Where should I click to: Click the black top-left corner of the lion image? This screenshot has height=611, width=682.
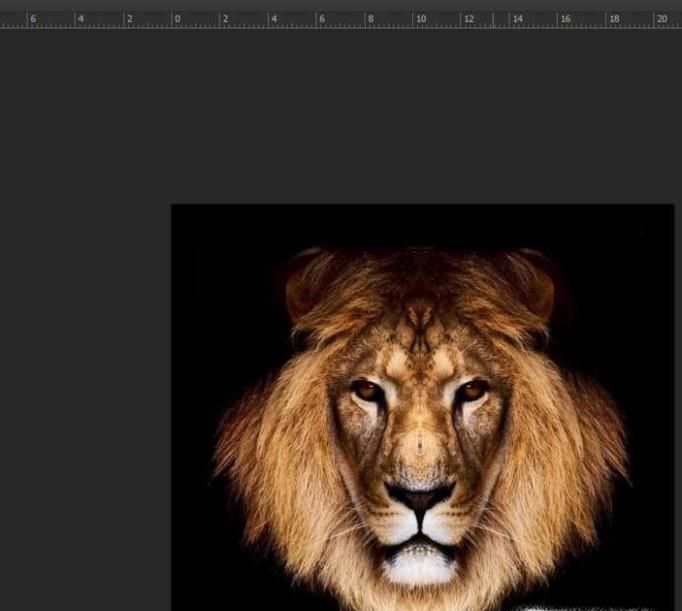(x=185, y=217)
